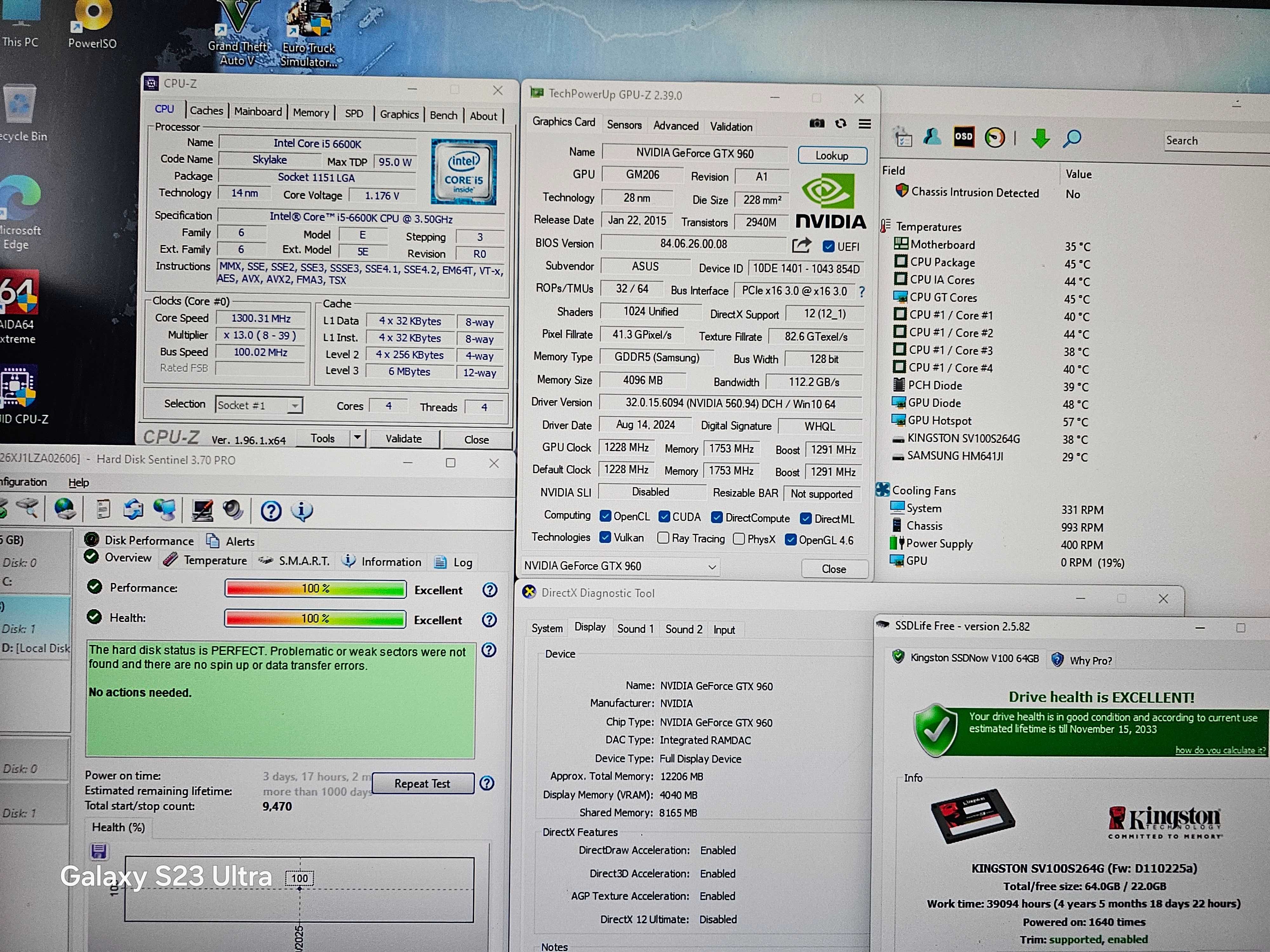Open the Help menu in Hard Disk Sentinel
The image size is (1270, 952).
[79, 483]
